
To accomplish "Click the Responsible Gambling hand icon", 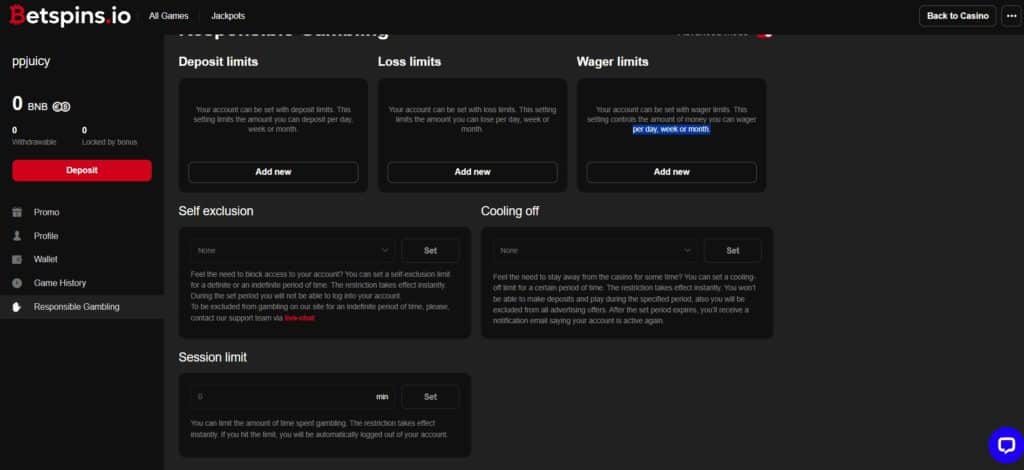I will click(x=16, y=307).
